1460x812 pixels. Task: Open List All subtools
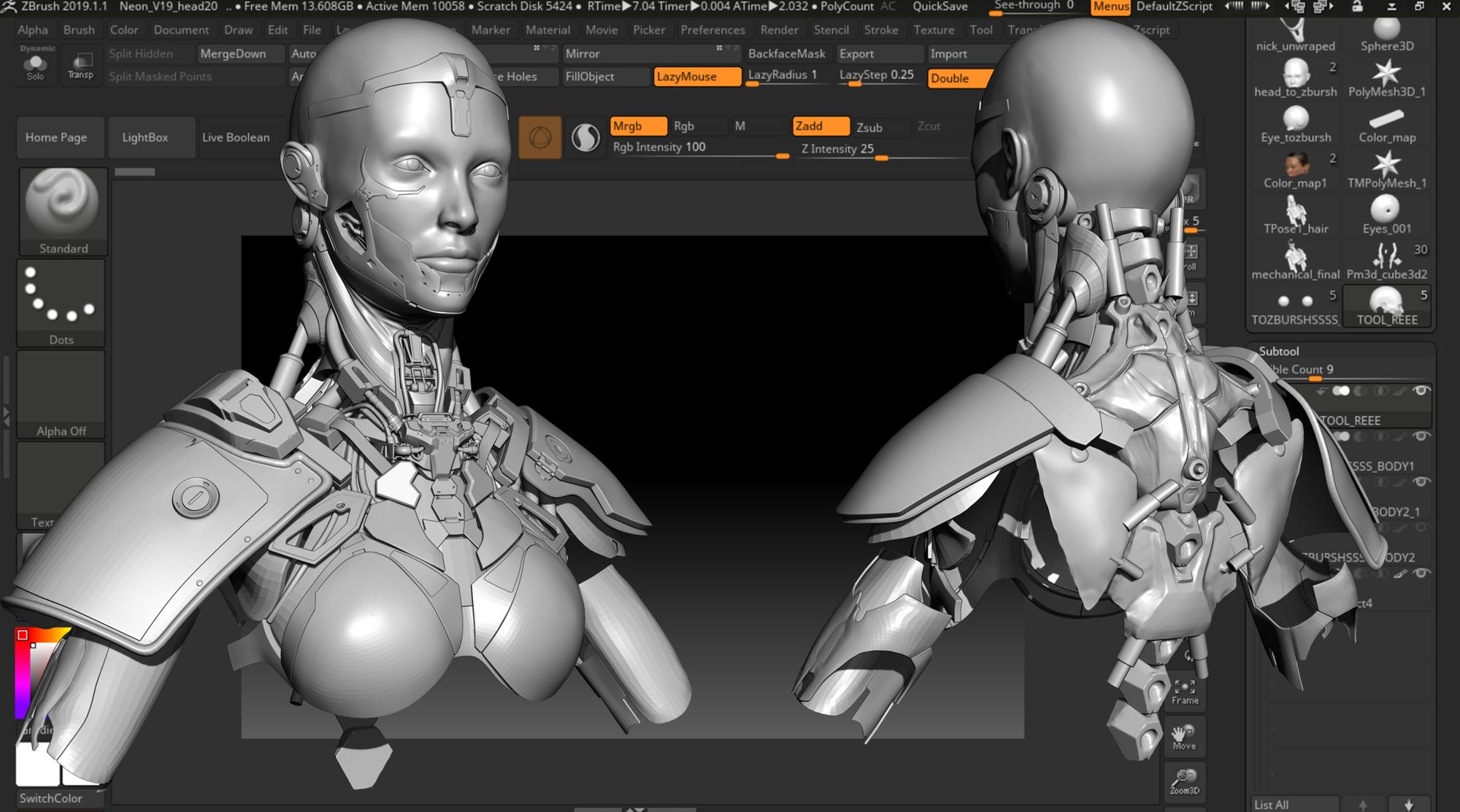[1294, 804]
